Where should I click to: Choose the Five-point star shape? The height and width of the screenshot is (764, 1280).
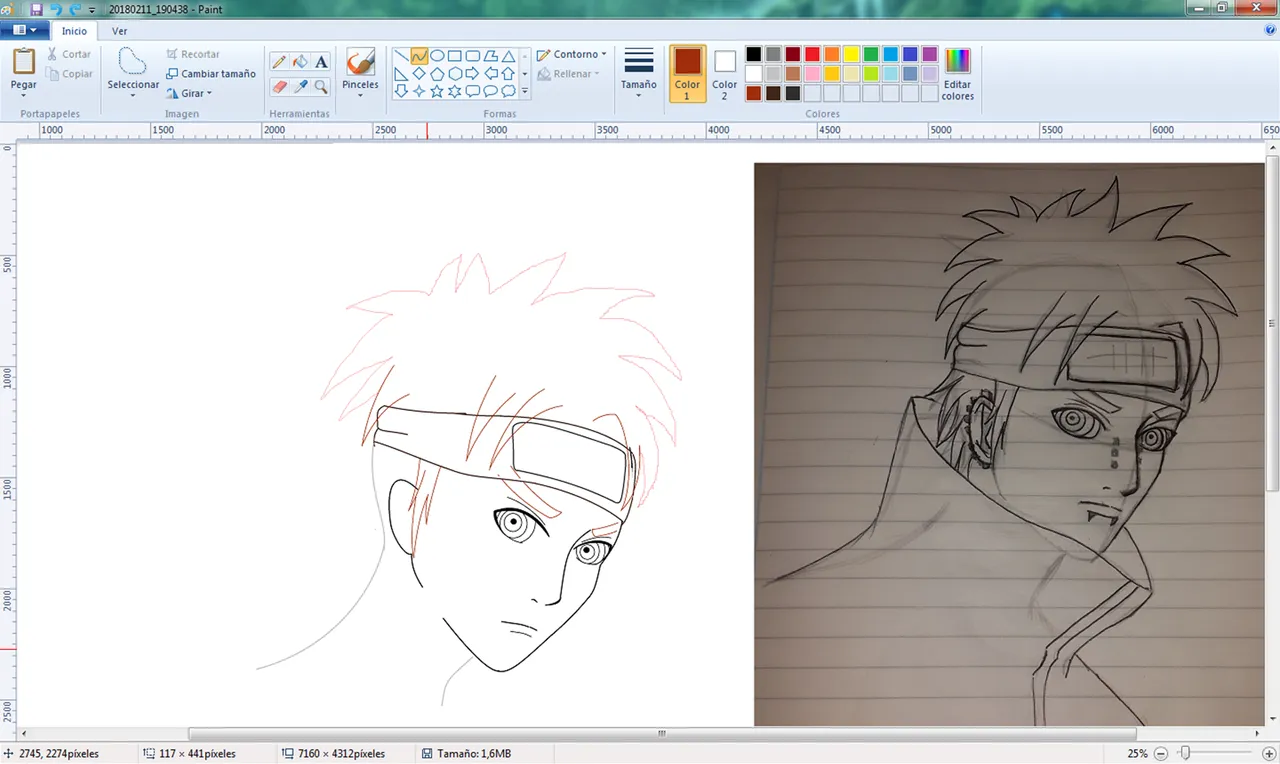click(x=437, y=91)
